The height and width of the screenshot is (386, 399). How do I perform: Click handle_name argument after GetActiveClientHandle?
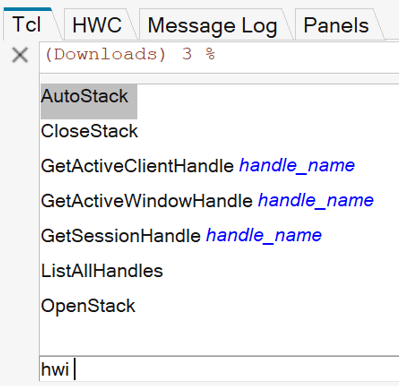297,165
